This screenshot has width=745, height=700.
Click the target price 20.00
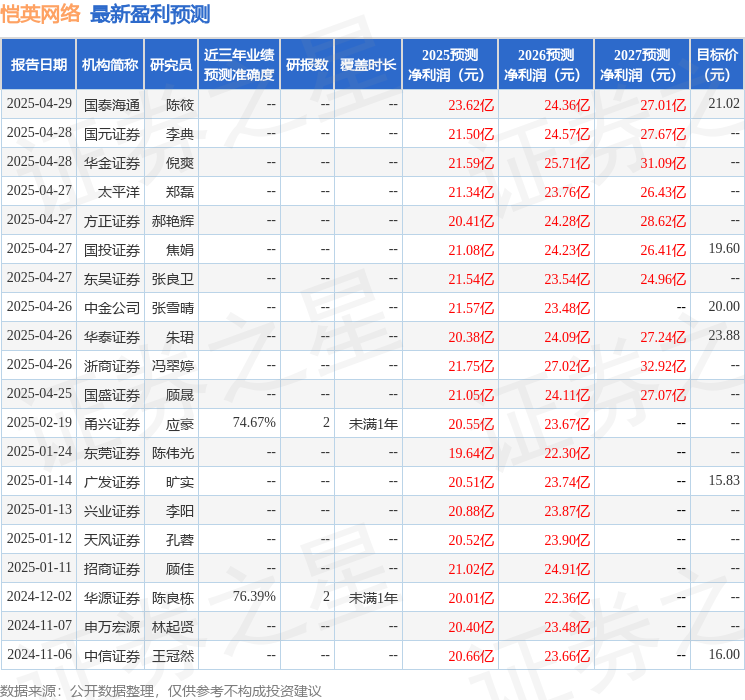tap(724, 306)
